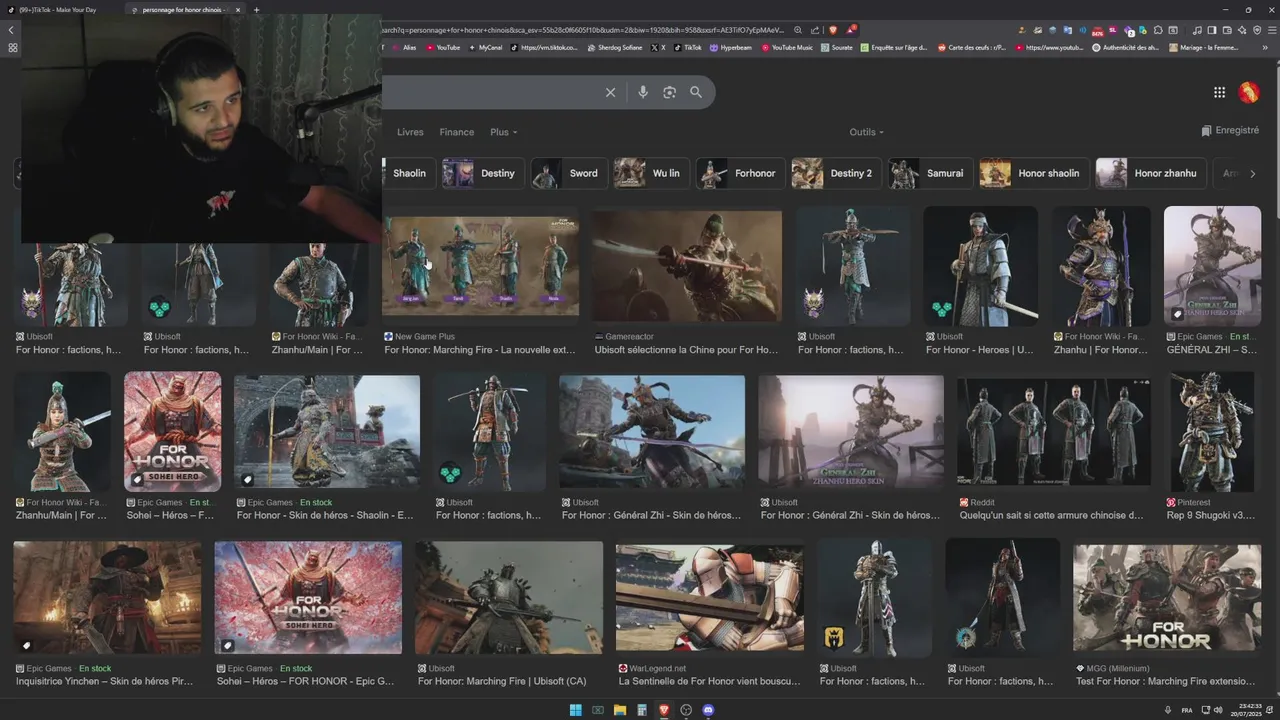This screenshot has width=1280, height=720.
Task: Select the Finance search tab
Action: [x=457, y=132]
